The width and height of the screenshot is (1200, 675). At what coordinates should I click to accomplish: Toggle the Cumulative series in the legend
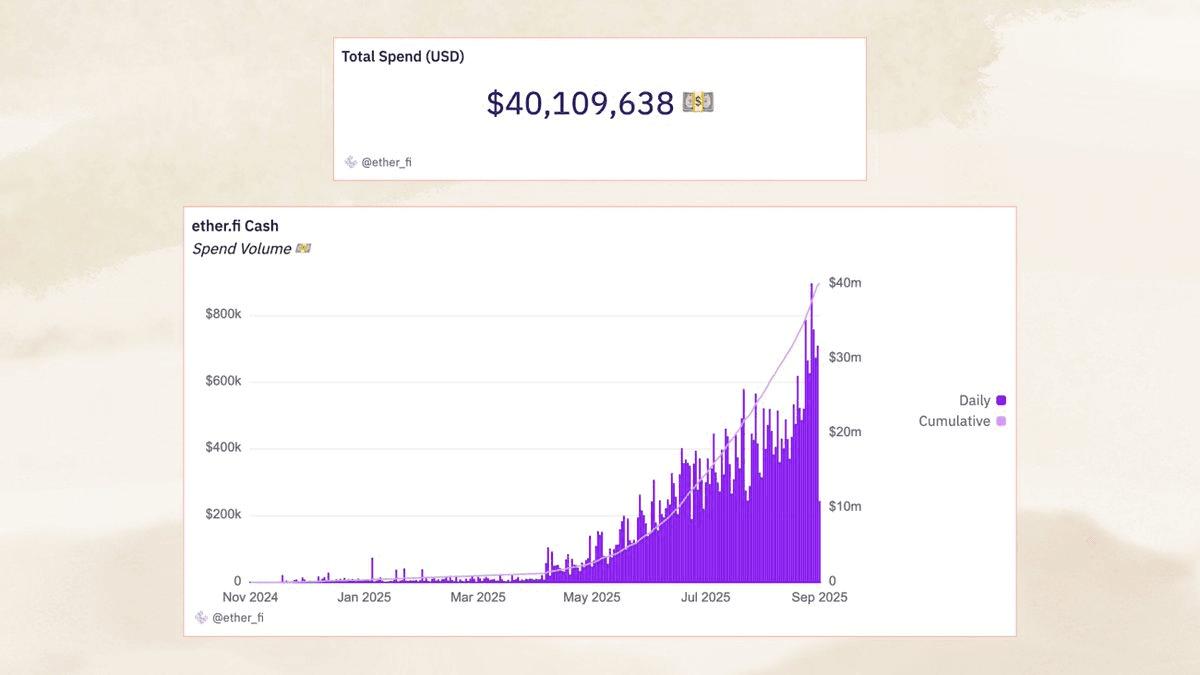point(962,421)
